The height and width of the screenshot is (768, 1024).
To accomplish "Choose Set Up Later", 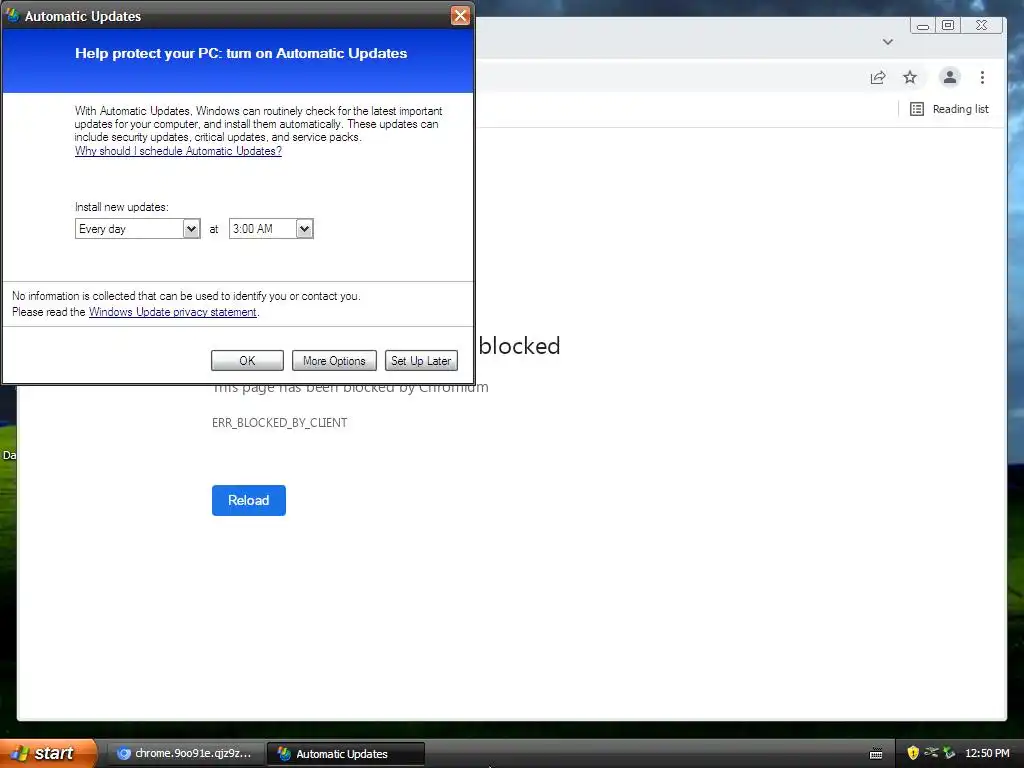I will coord(421,360).
